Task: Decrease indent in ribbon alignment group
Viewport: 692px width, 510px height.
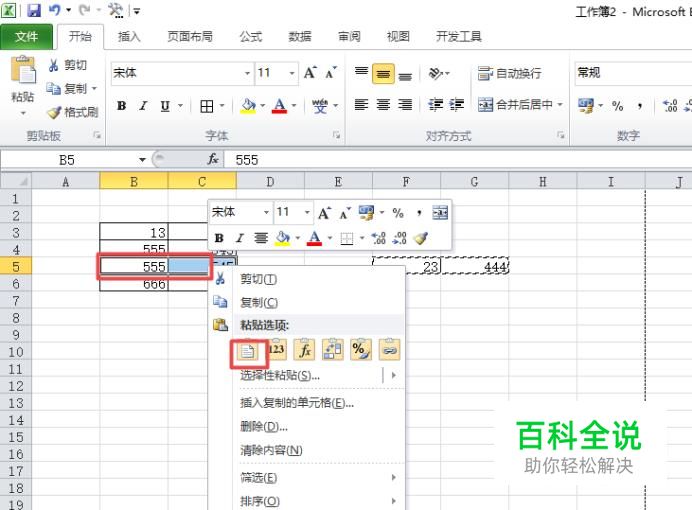Action: [436, 105]
